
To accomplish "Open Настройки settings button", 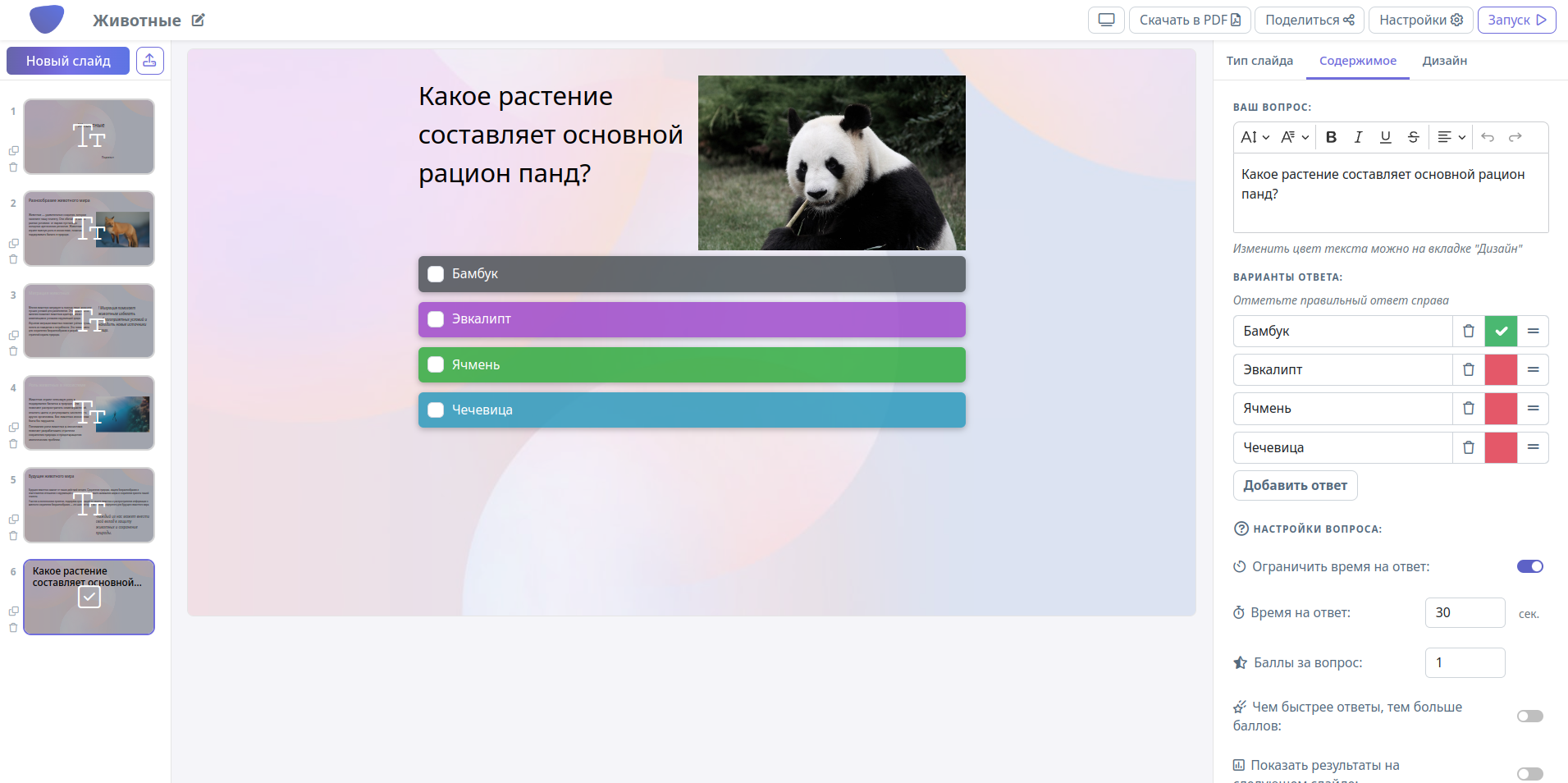I will pos(1421,20).
